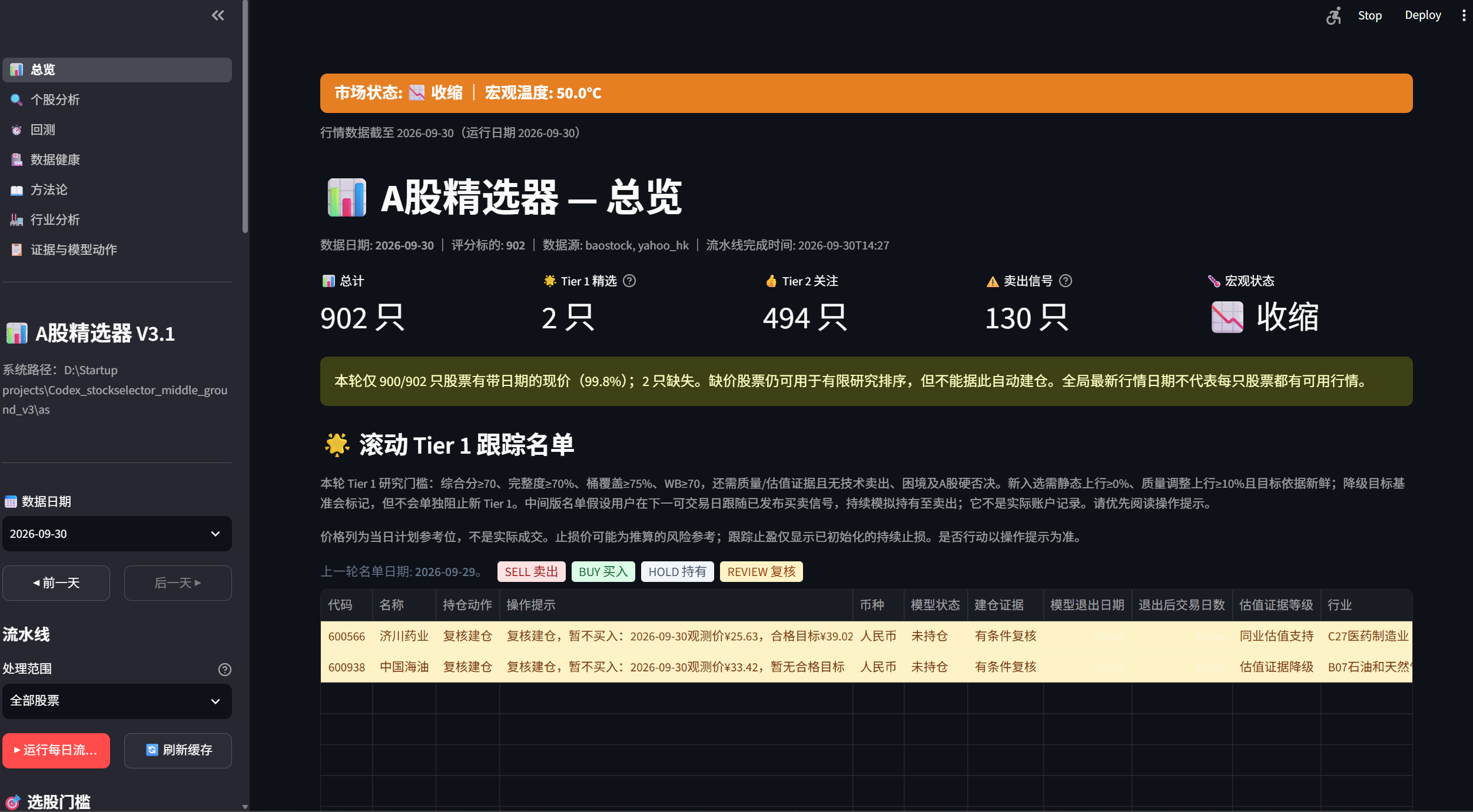This screenshot has width=1473, height=812.
Task: Click the sidebar vertical scrollbar
Action: [245, 117]
